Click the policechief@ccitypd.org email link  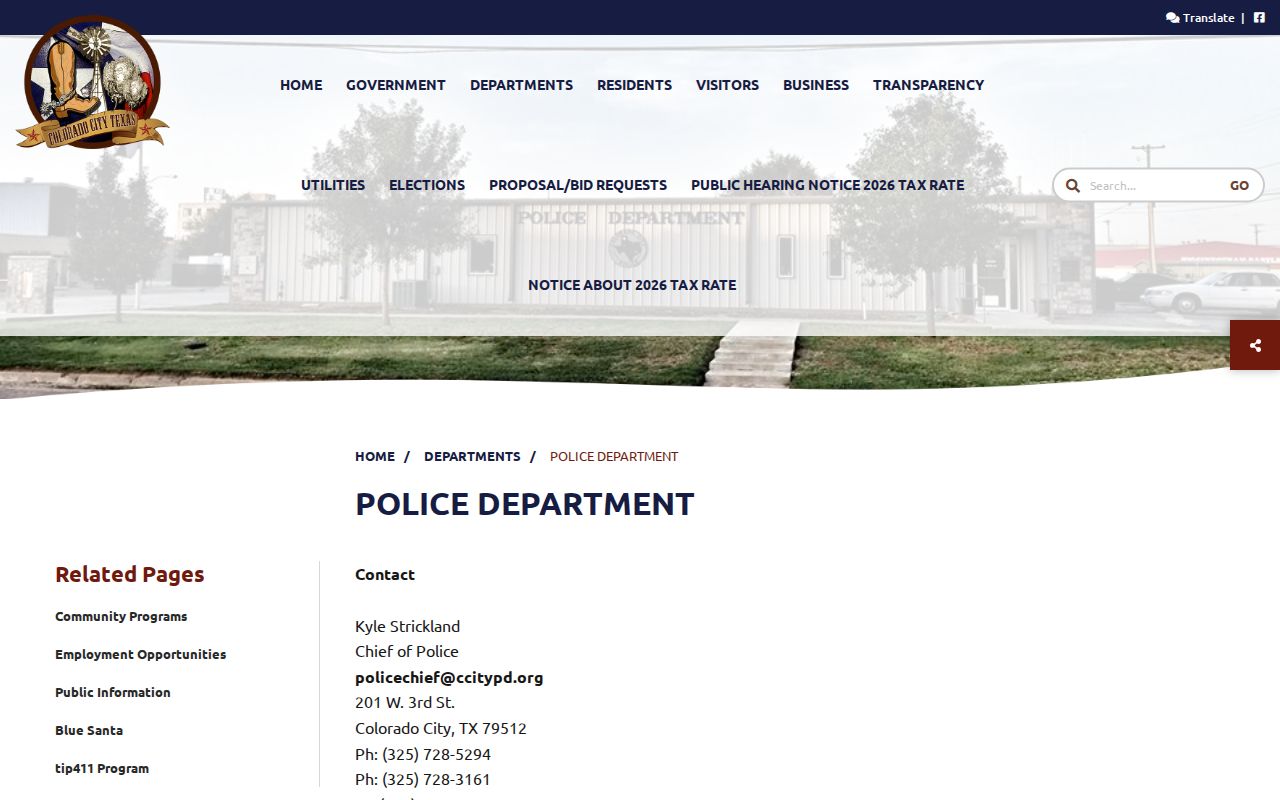click(x=449, y=677)
